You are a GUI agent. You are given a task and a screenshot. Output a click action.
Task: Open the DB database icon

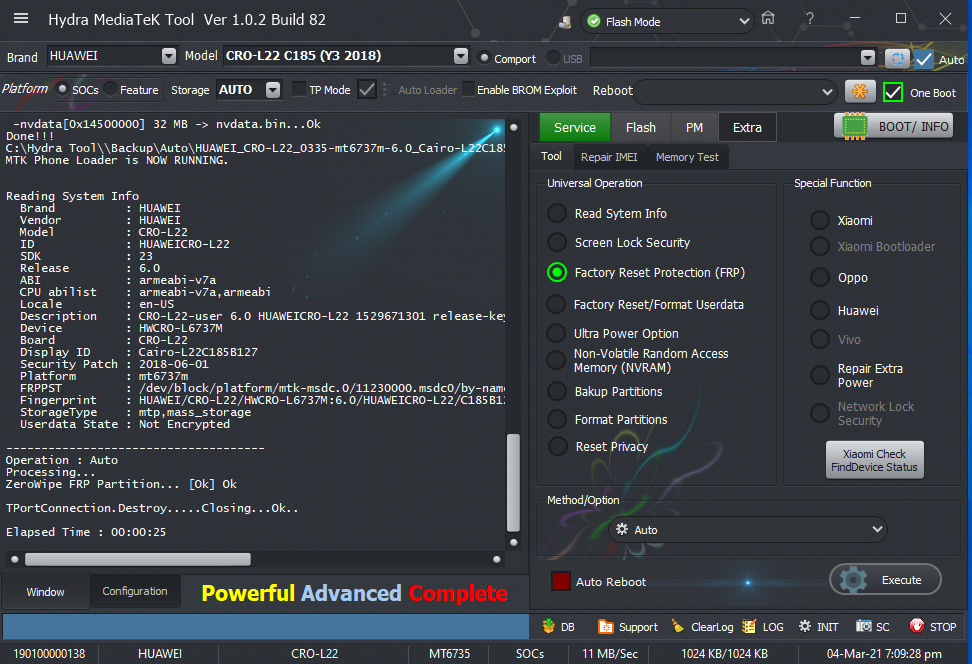click(x=549, y=627)
